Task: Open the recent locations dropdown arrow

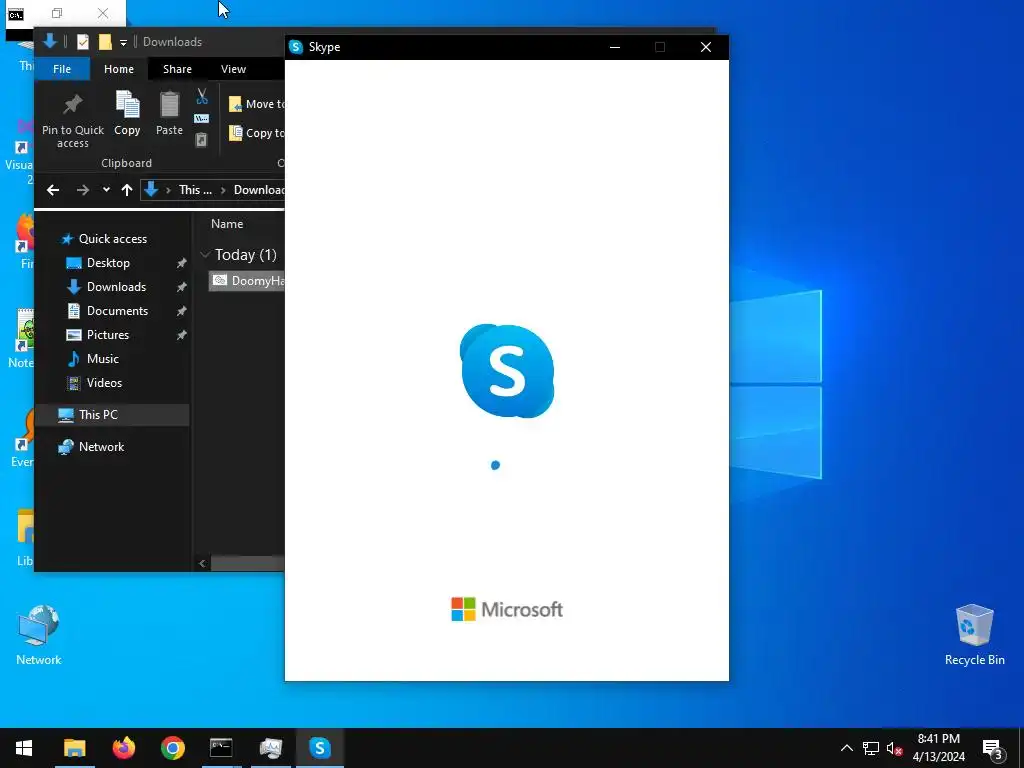Action: (106, 190)
